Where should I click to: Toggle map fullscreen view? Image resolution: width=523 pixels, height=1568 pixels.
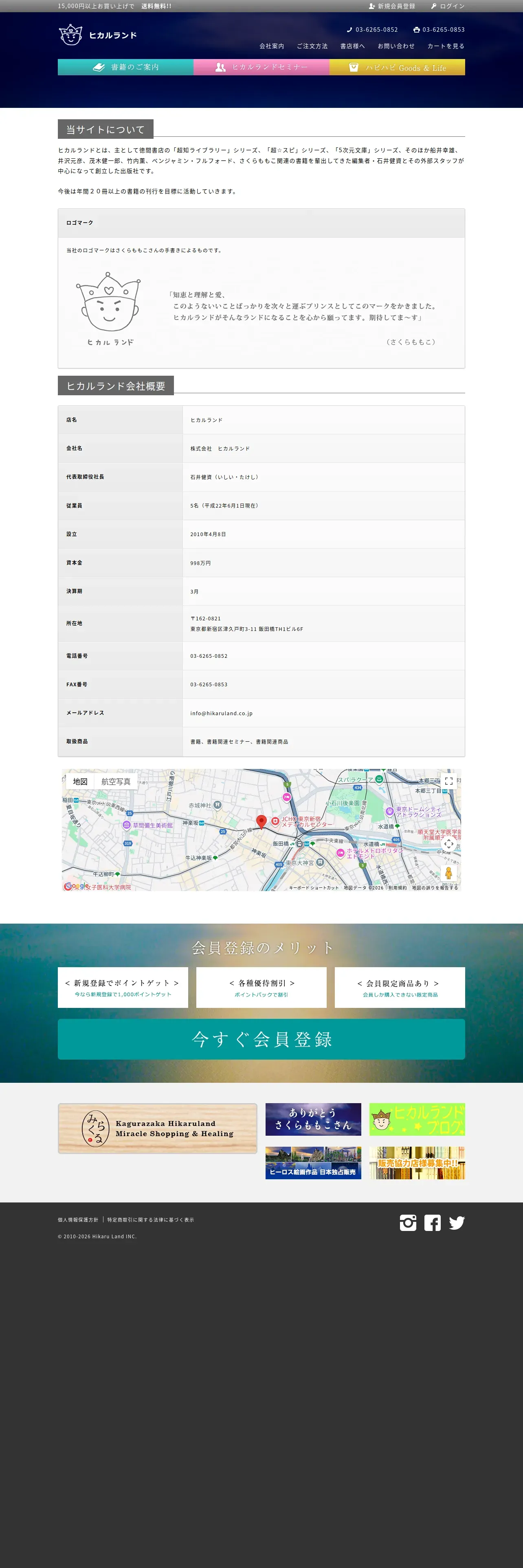[x=449, y=782]
